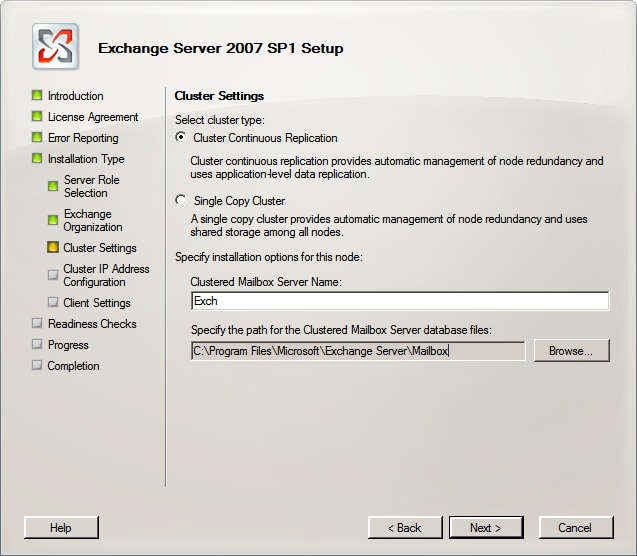Select the Single Copy Cluster radio button

[x=181, y=200]
